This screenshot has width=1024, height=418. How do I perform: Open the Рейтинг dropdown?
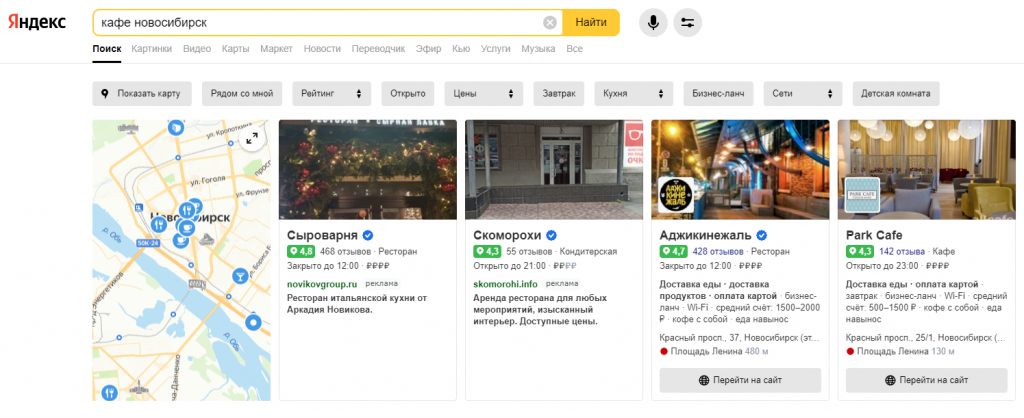[x=332, y=93]
